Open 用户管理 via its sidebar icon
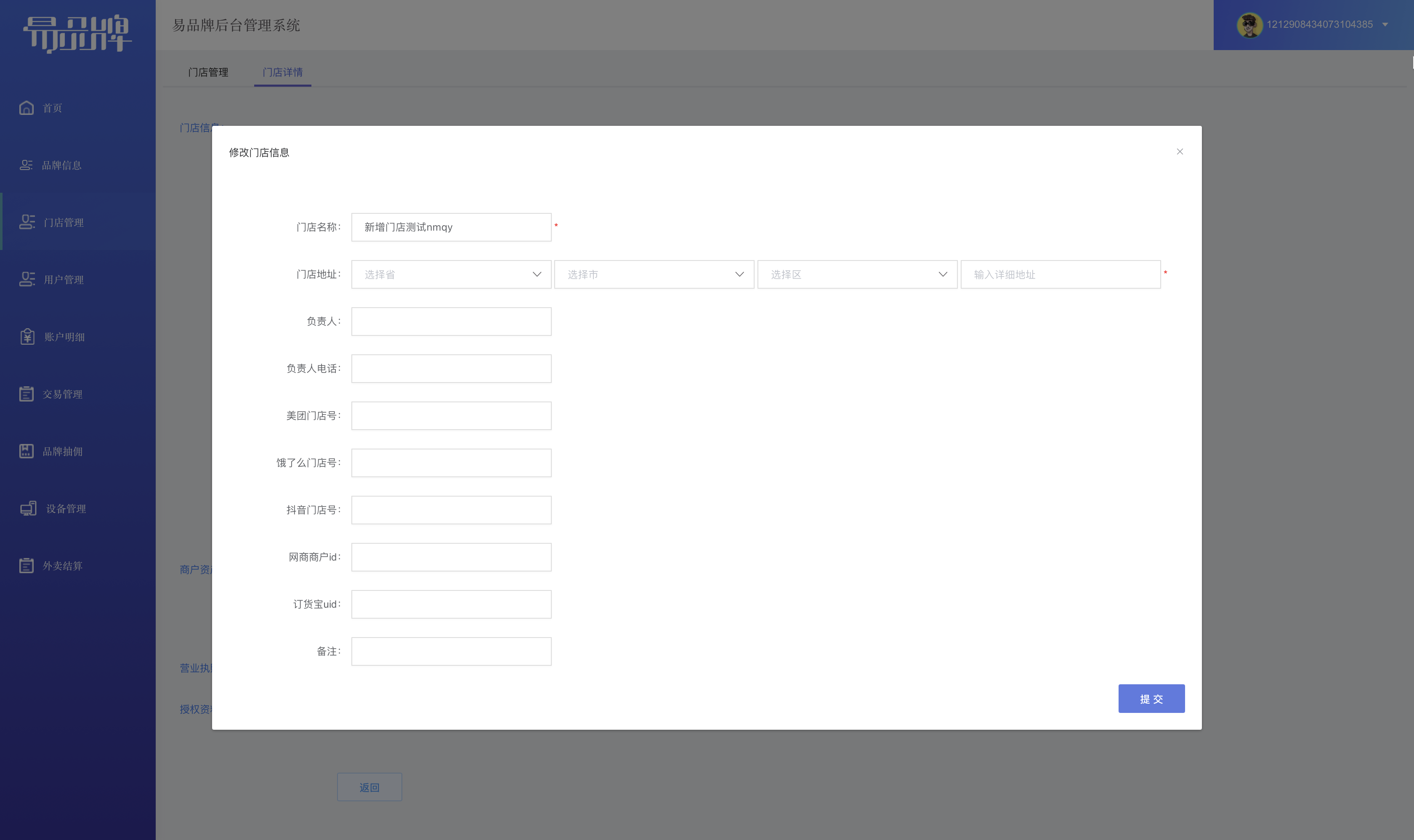This screenshot has height=840, width=1414. coord(27,279)
